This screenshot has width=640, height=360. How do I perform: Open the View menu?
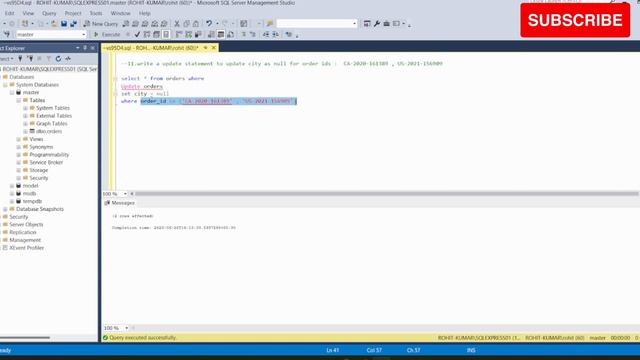point(28,13)
